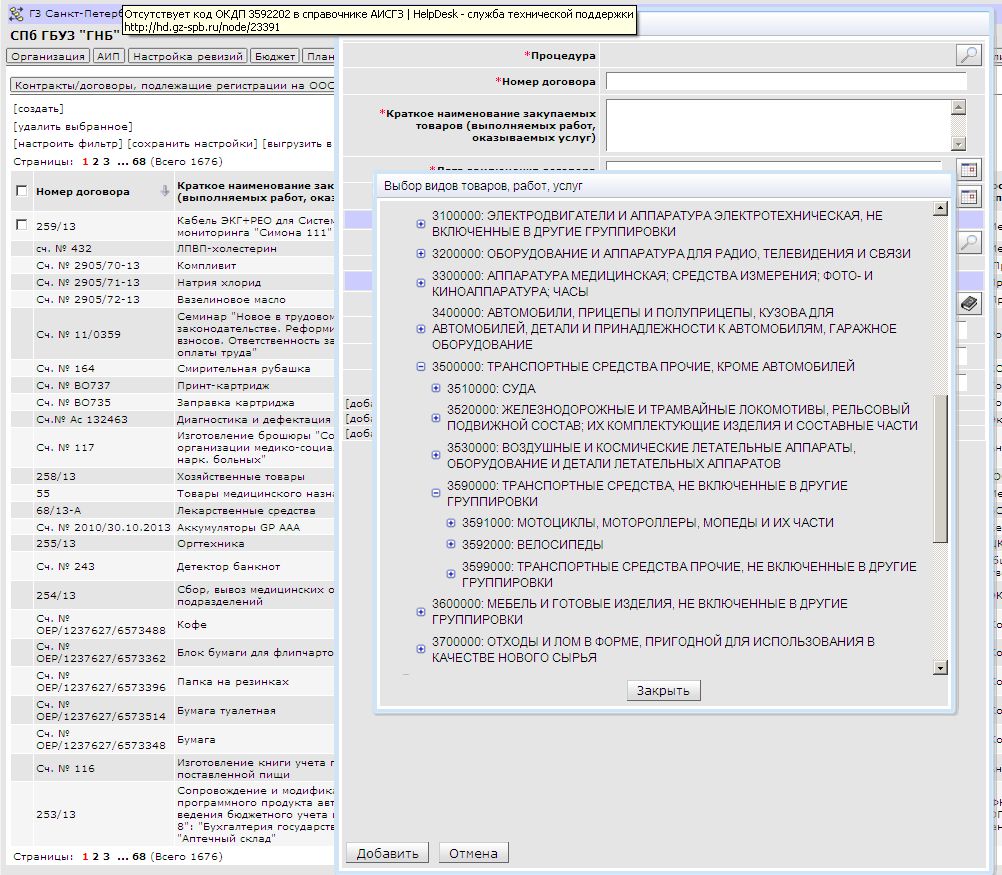Tick the select-all checkbox in the table header
This screenshot has width=1002, height=875.
[22, 190]
